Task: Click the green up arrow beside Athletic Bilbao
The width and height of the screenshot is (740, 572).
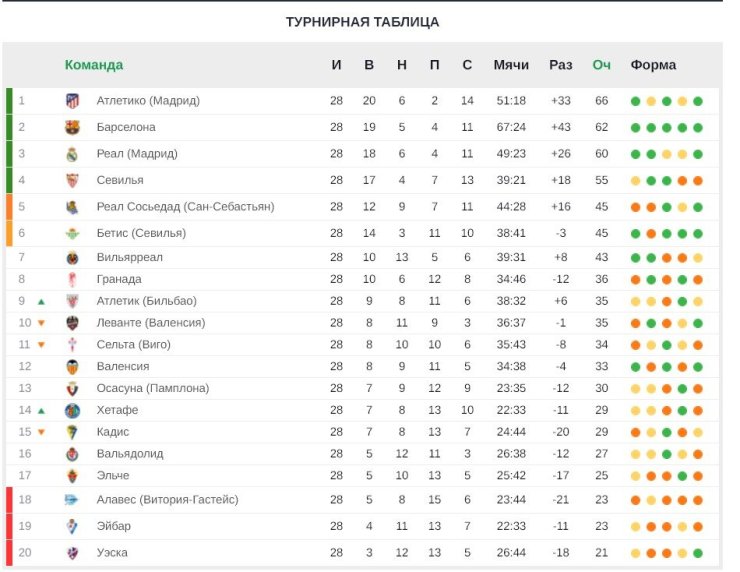Action: (41, 302)
